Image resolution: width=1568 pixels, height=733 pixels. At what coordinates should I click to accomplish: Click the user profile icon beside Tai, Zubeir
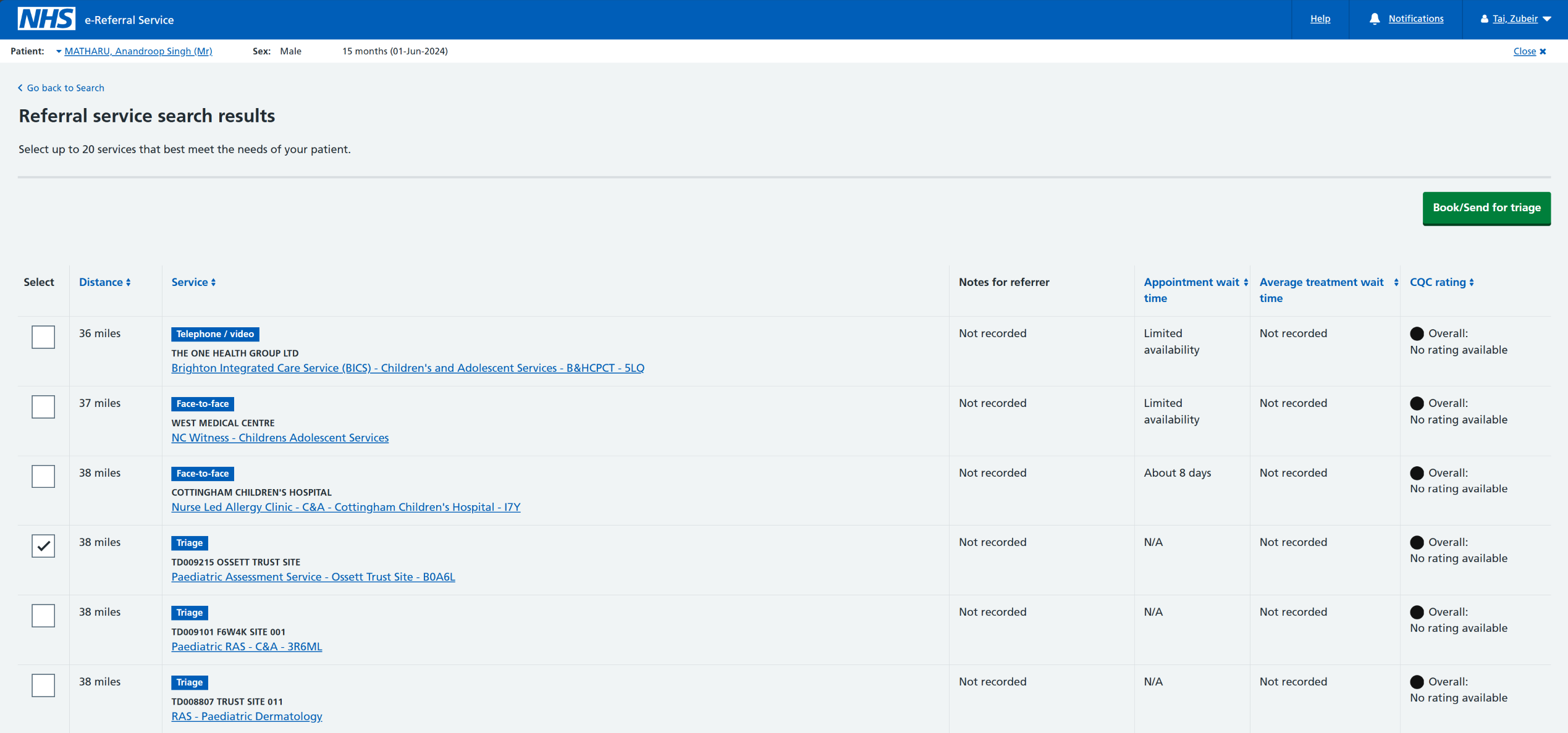pos(1484,19)
